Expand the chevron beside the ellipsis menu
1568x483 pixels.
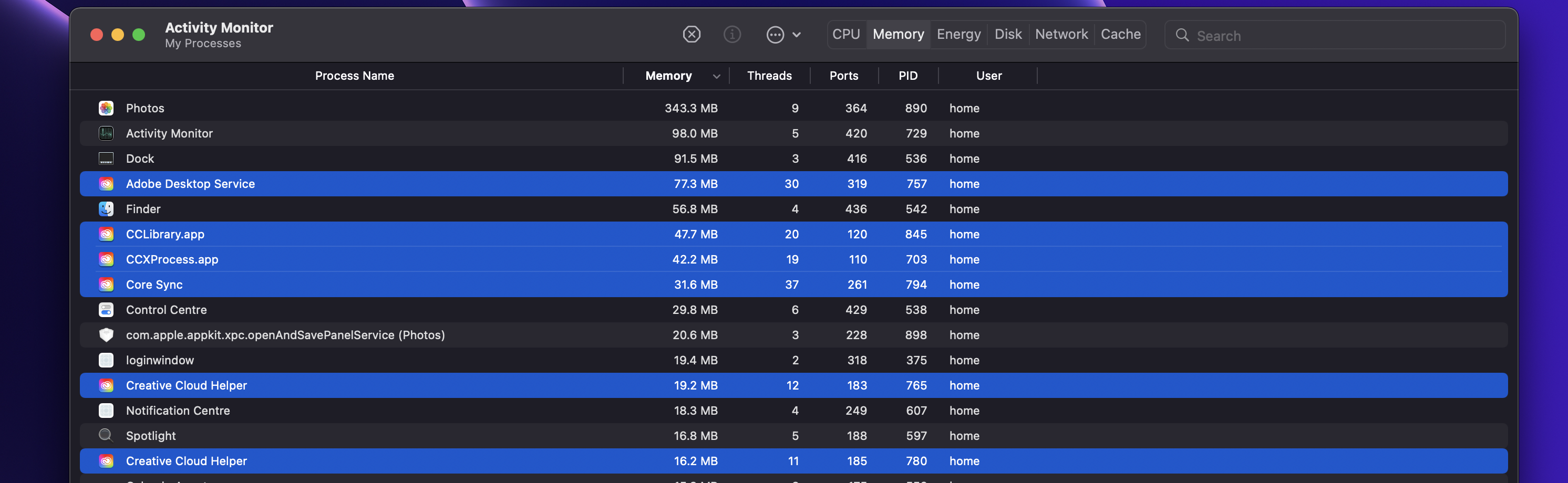(796, 35)
